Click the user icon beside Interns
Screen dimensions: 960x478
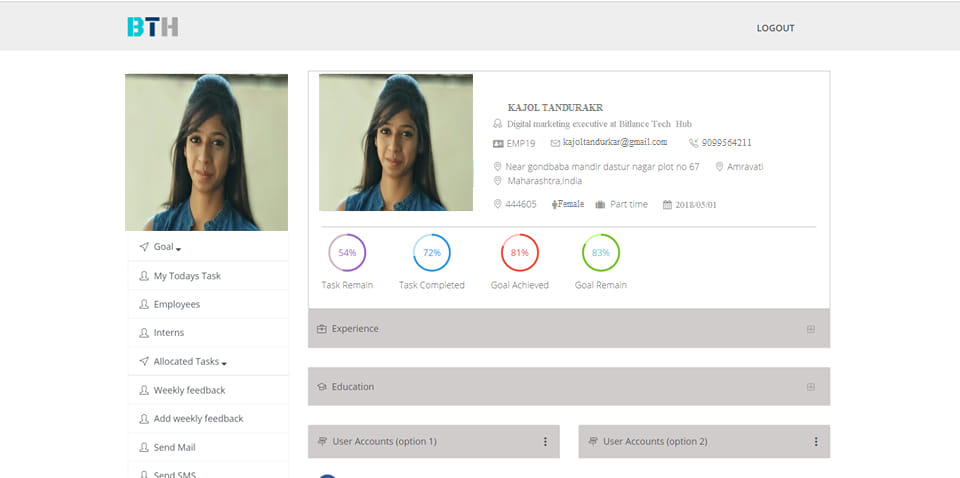coord(144,333)
